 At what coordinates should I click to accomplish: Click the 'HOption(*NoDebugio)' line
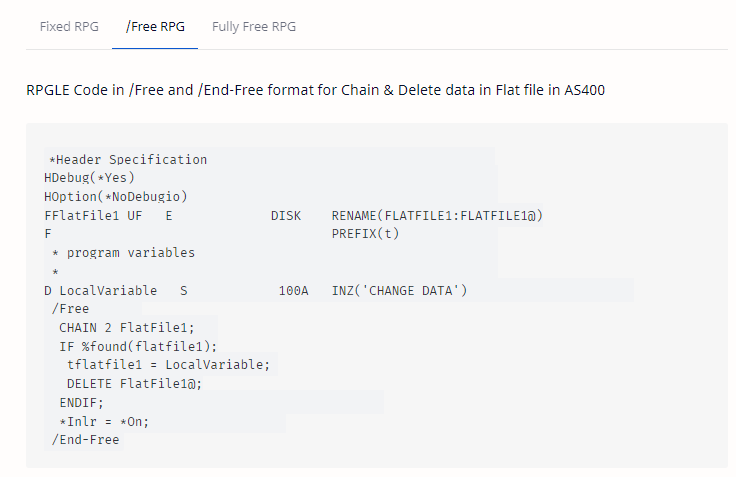coord(115,197)
